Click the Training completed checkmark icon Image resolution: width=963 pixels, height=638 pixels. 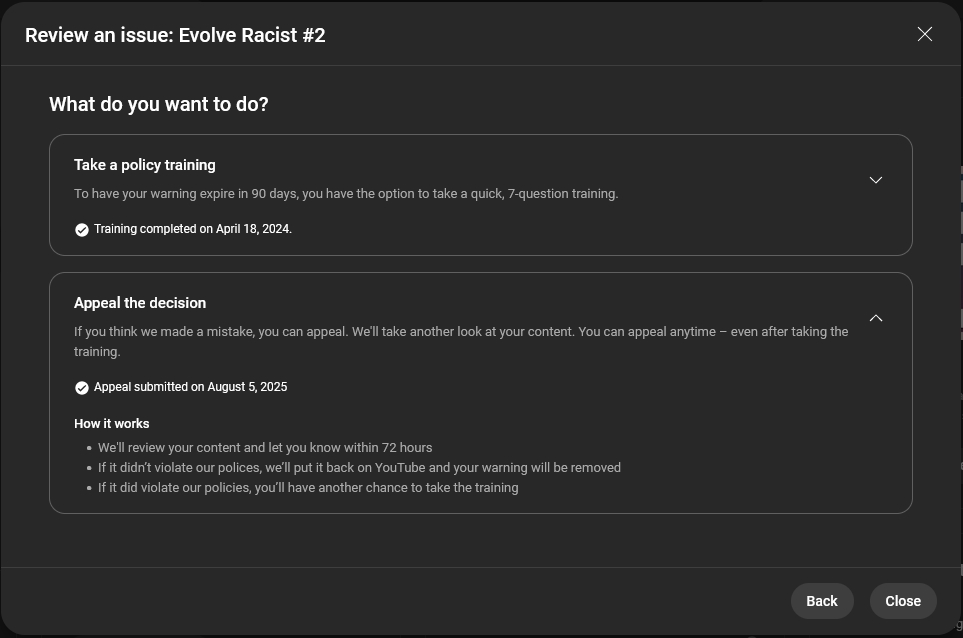pos(82,230)
